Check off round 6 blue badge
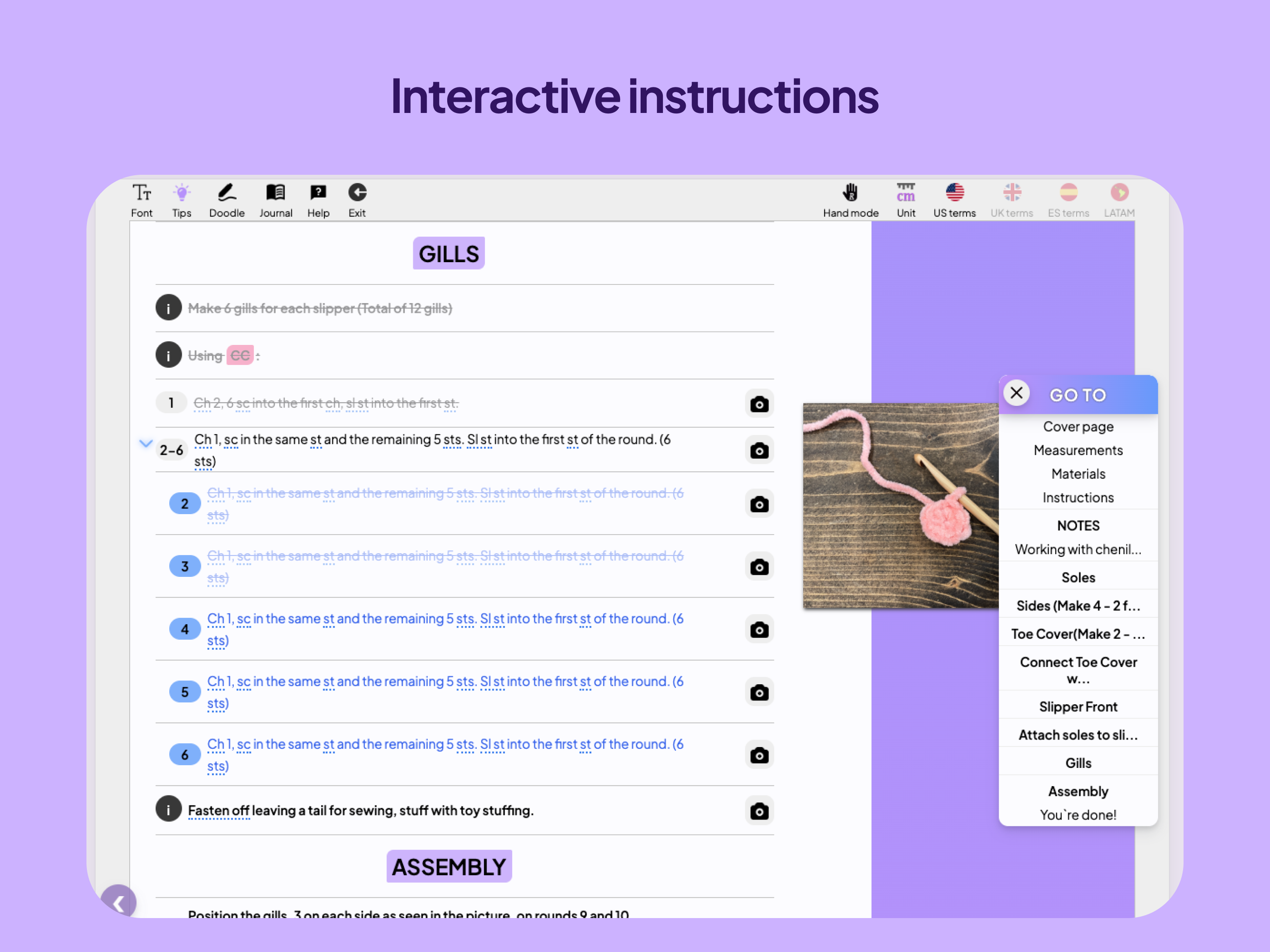The image size is (1270, 952). (184, 754)
